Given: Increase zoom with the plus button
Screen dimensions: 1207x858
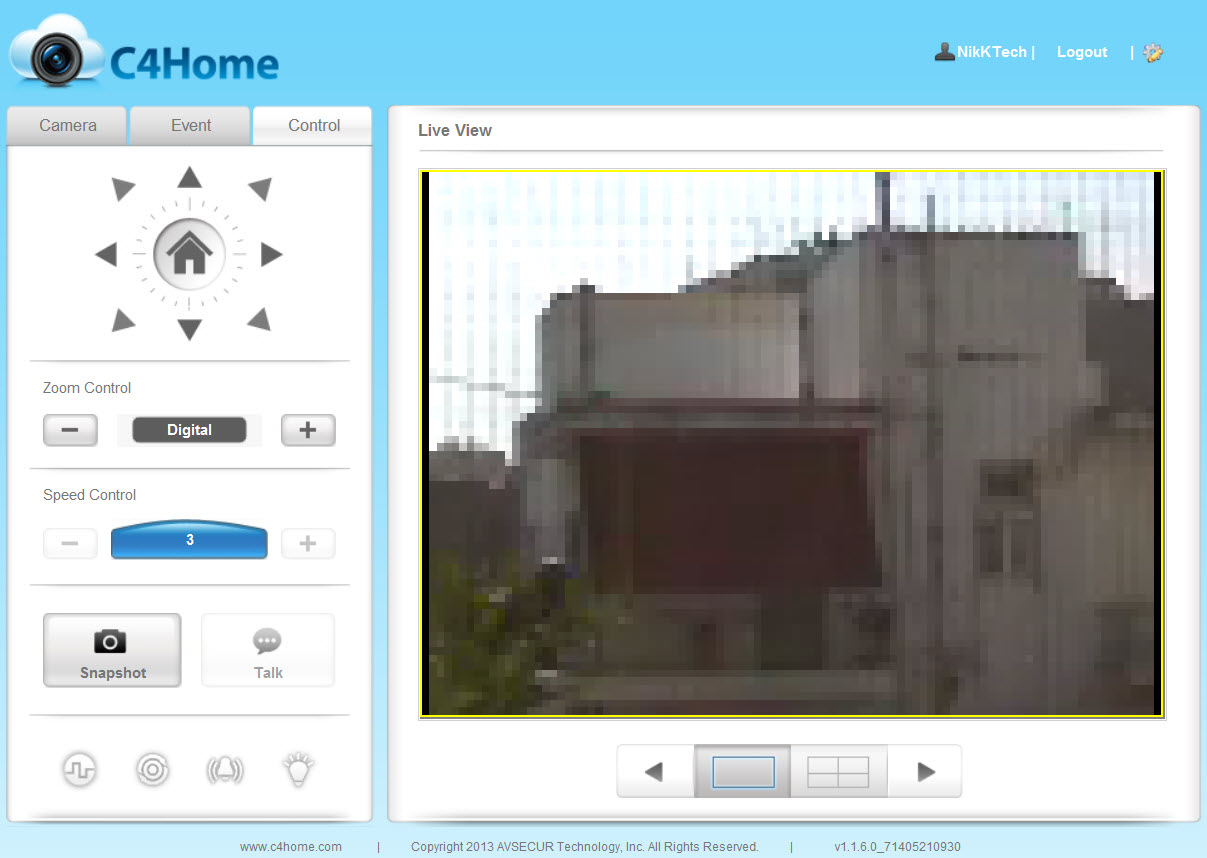Looking at the screenshot, I should [308, 430].
